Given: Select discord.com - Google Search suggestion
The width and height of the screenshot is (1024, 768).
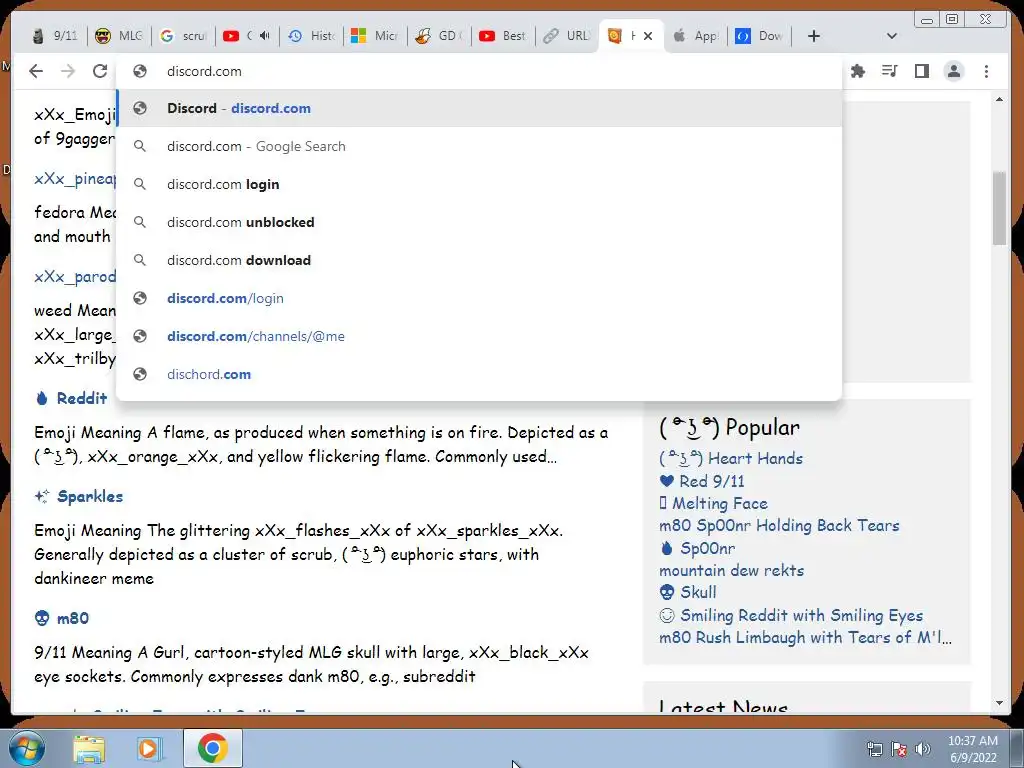Looking at the screenshot, I should (x=479, y=146).
